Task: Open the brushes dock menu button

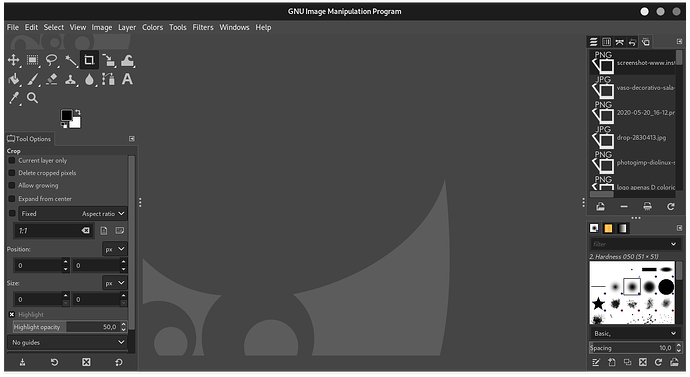Action: click(679, 228)
